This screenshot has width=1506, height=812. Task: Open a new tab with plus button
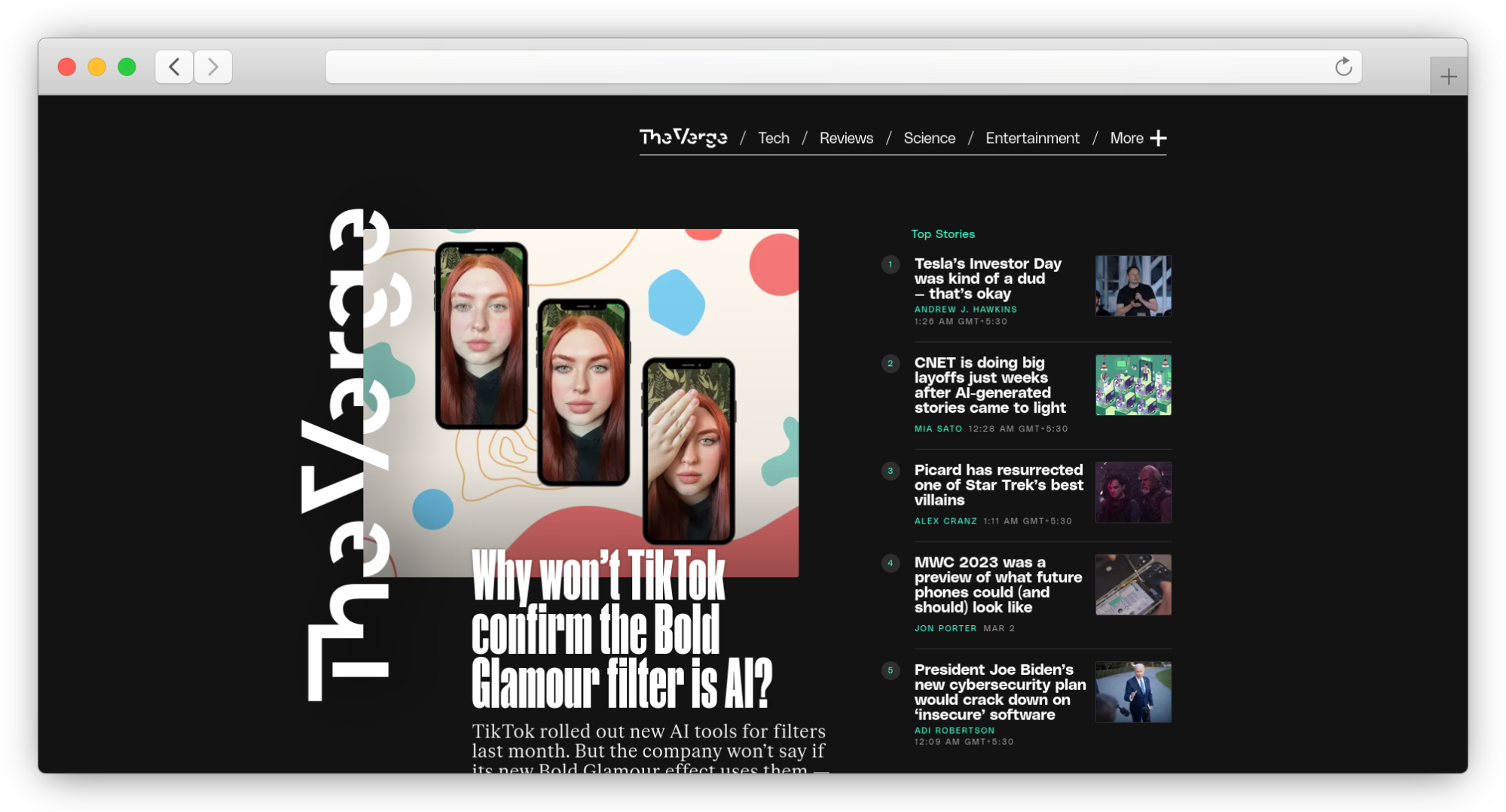coord(1448,76)
